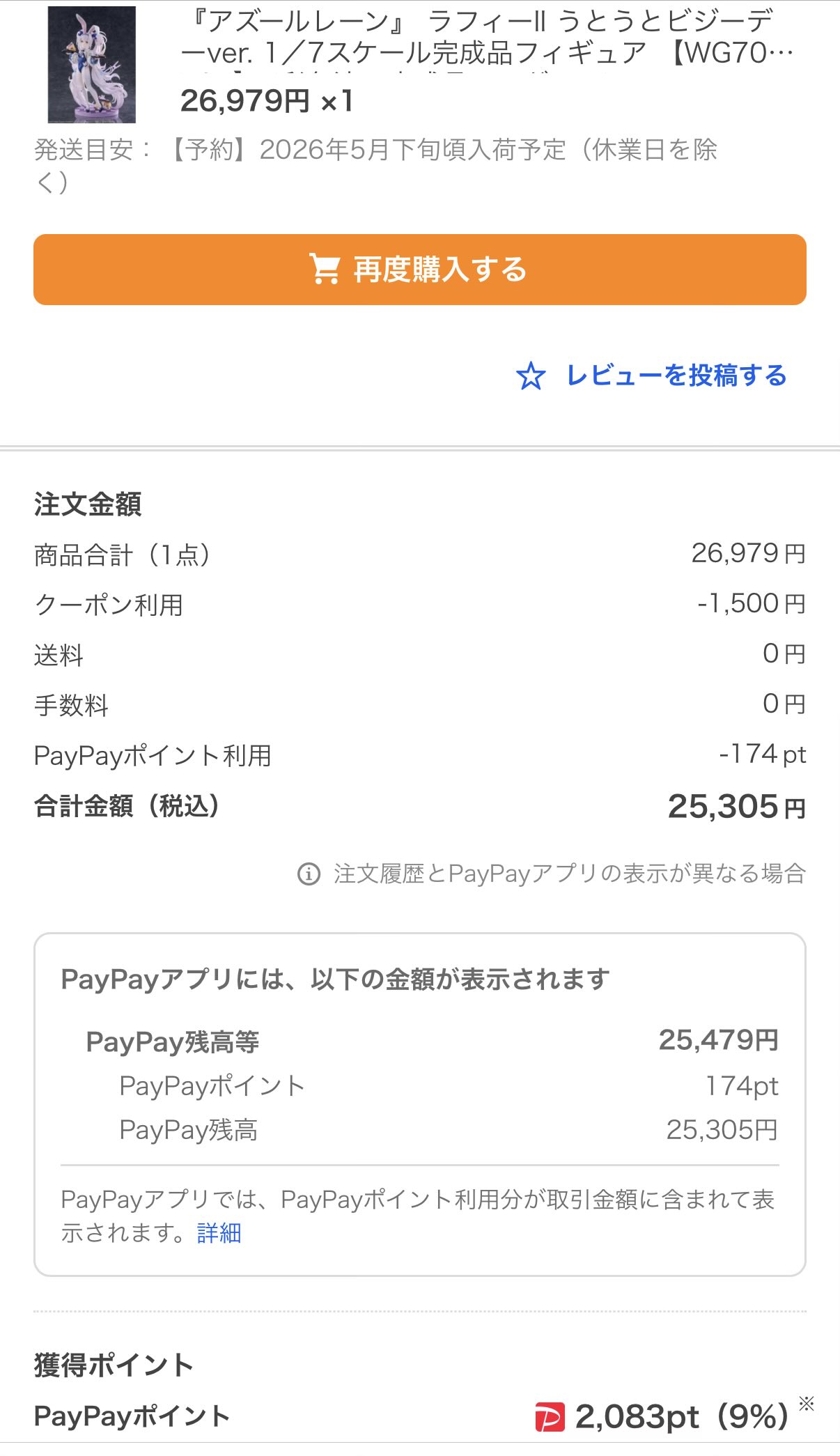The image size is (840, 1456).
Task: Click the 注文金額 section heading
Action: (88, 504)
